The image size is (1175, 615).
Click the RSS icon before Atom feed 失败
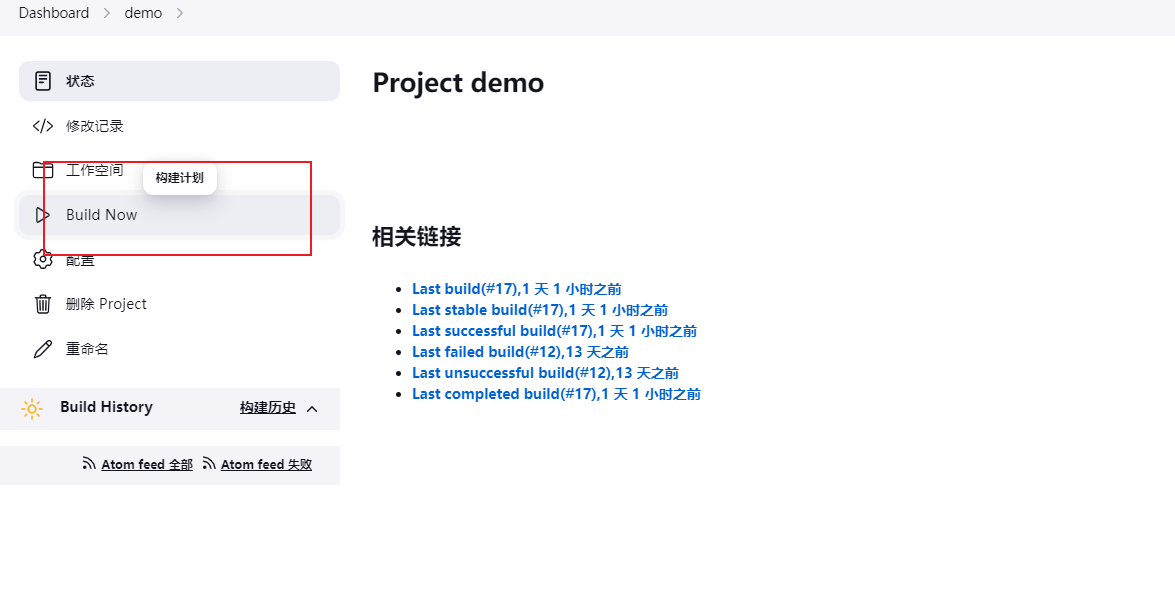(209, 464)
